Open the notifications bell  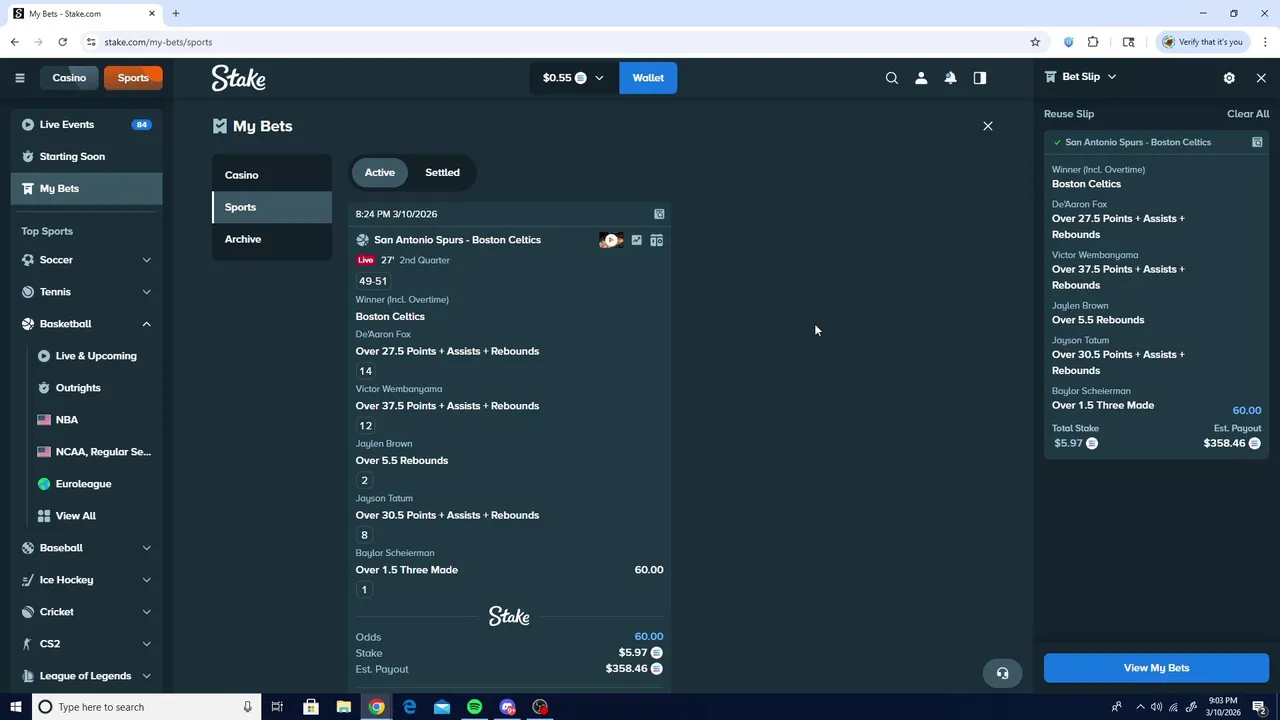[950, 78]
